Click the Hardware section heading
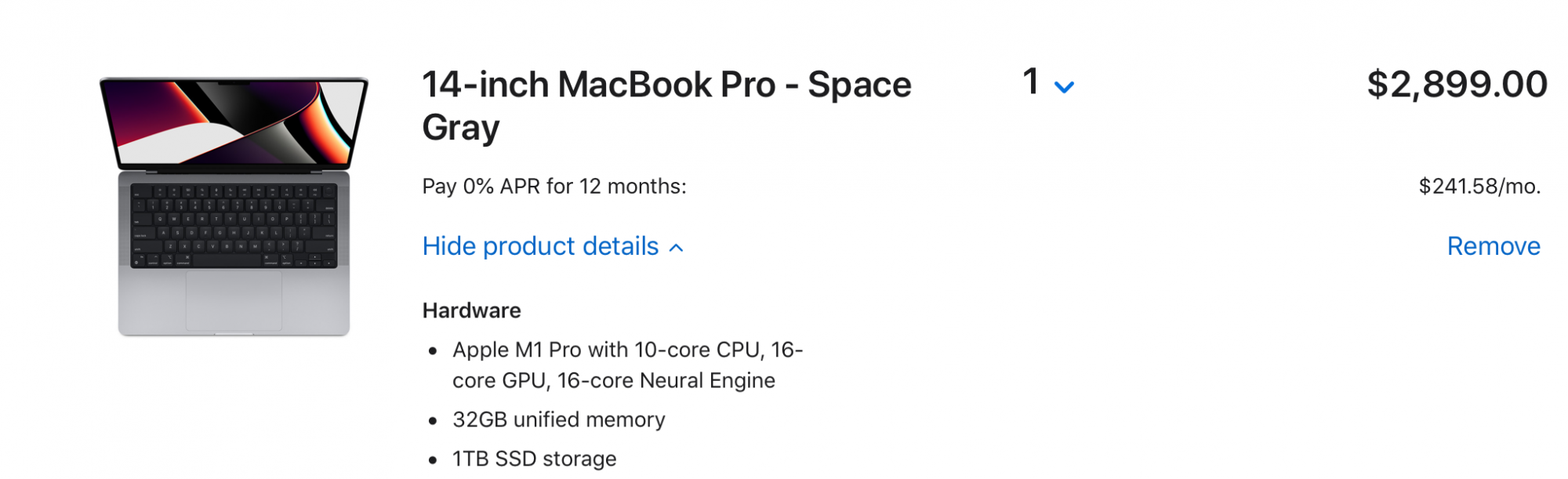1568x479 pixels. click(x=471, y=310)
